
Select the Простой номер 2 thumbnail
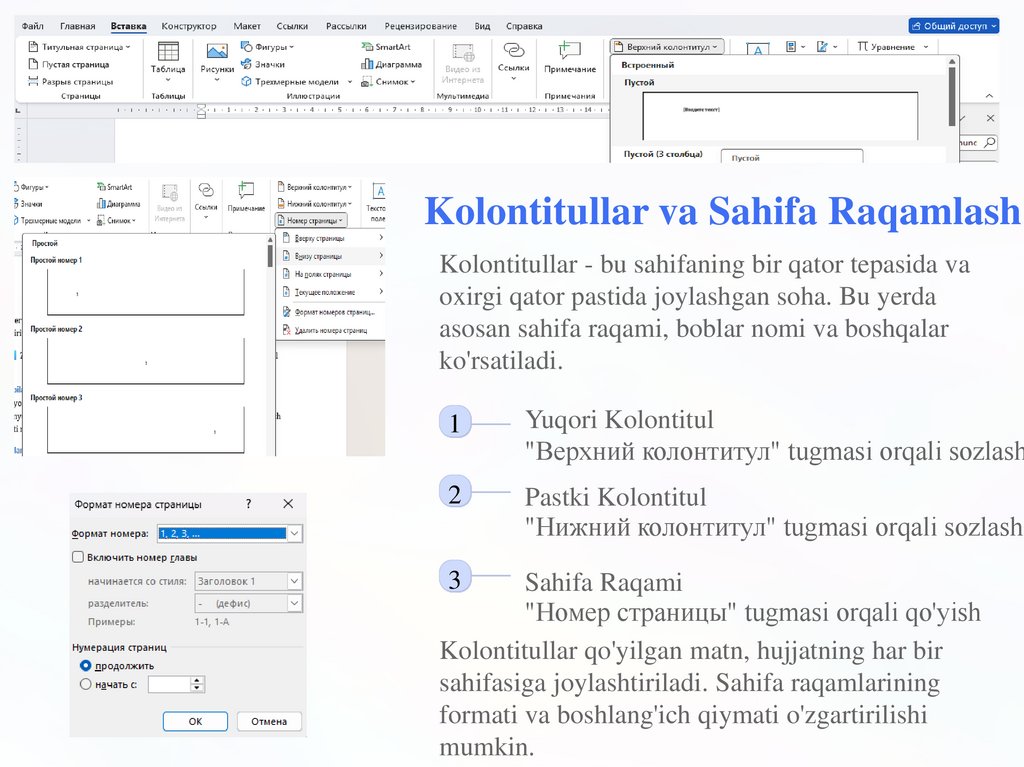point(145,361)
